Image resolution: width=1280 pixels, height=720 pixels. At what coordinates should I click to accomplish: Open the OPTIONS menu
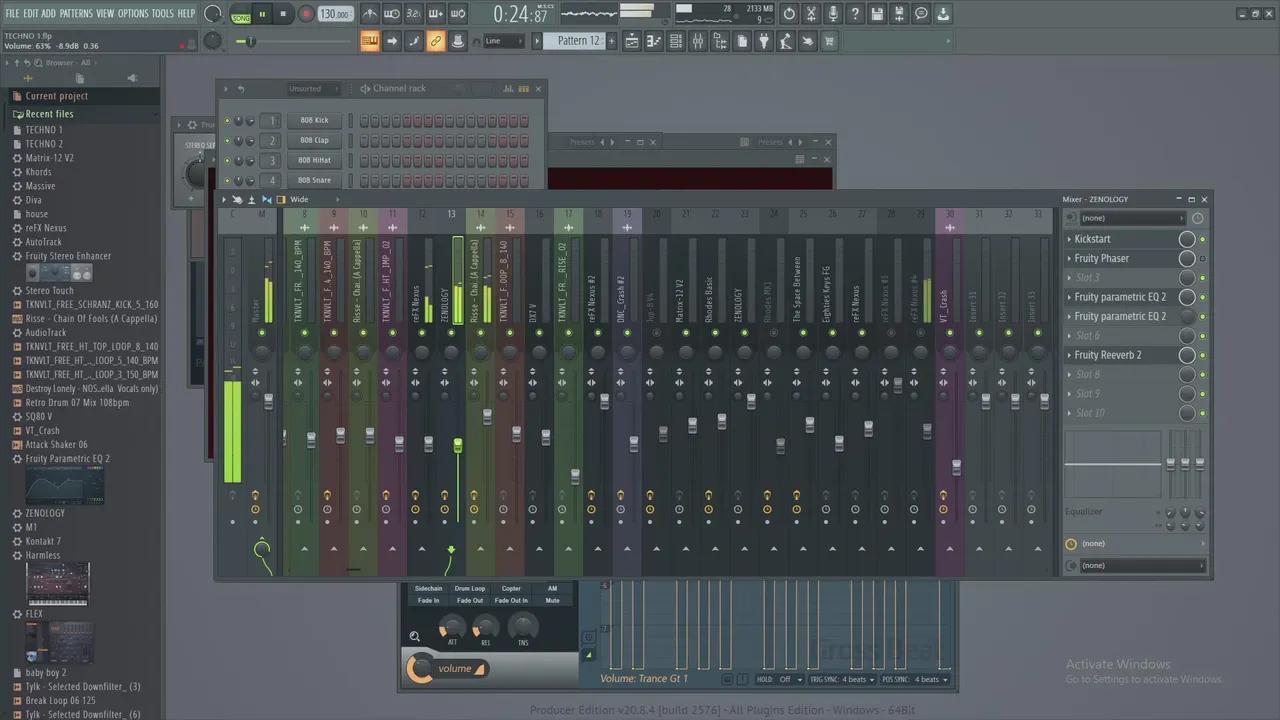[133, 13]
